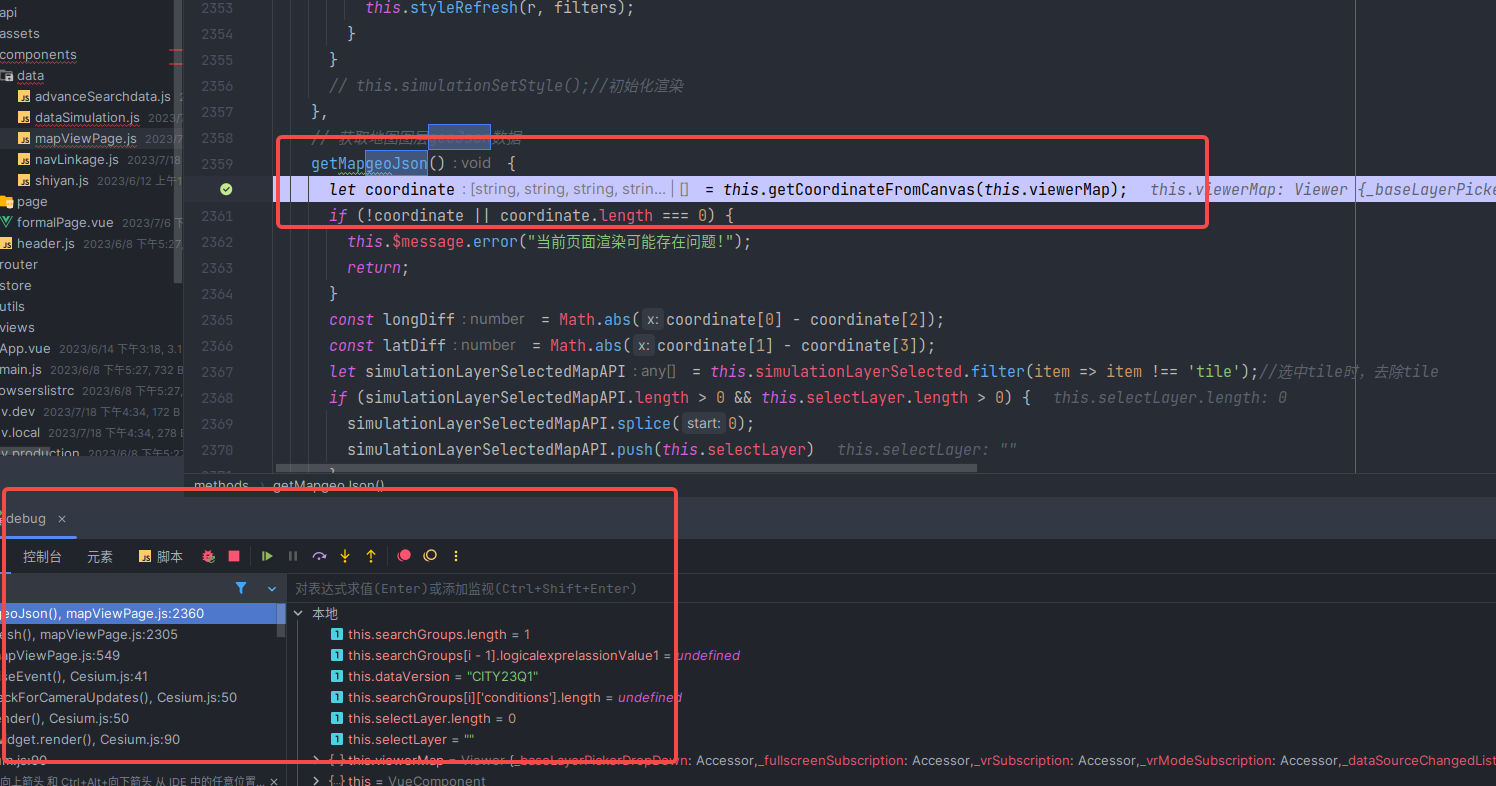Click simulationLayerSelectedMapAPI declaration on line 2367
The height and width of the screenshot is (786, 1496).
click(x=495, y=372)
